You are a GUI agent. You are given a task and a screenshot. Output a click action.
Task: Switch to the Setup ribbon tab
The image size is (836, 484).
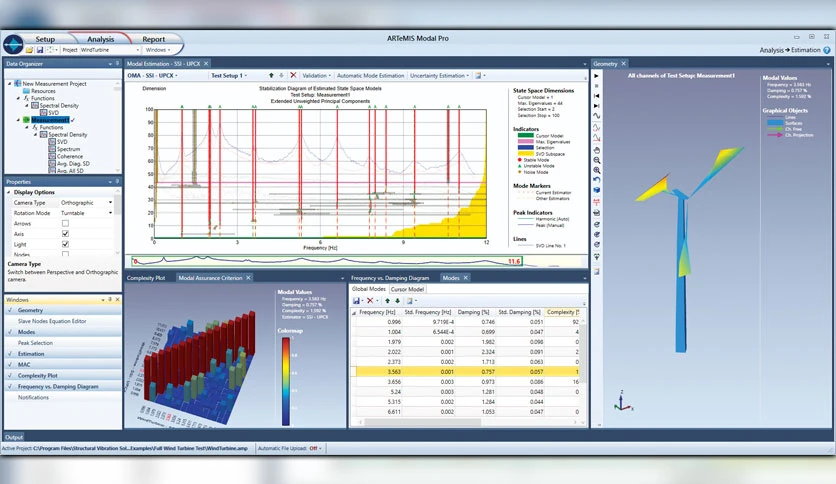(45, 39)
